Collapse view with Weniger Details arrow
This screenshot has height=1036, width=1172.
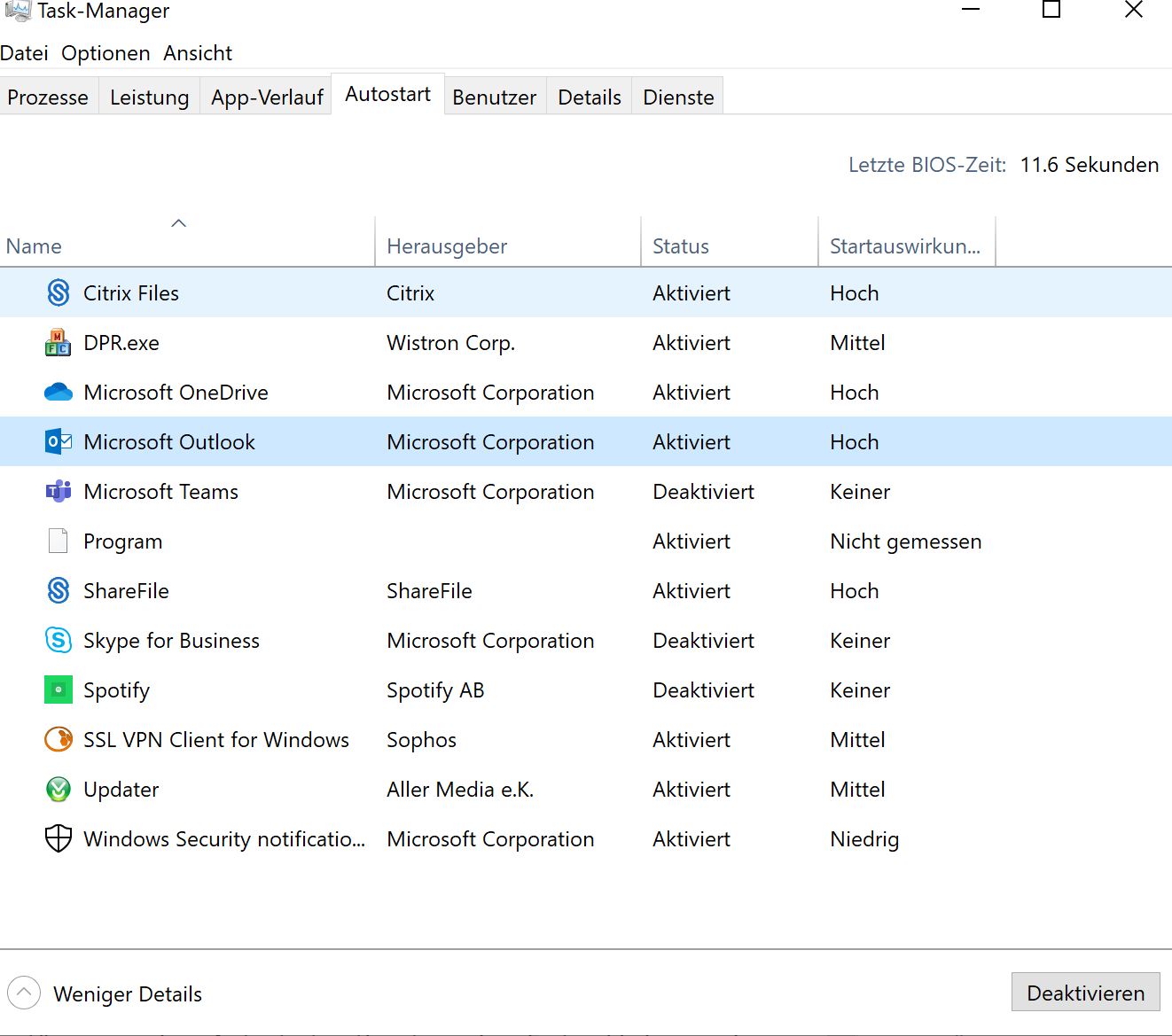(x=24, y=993)
